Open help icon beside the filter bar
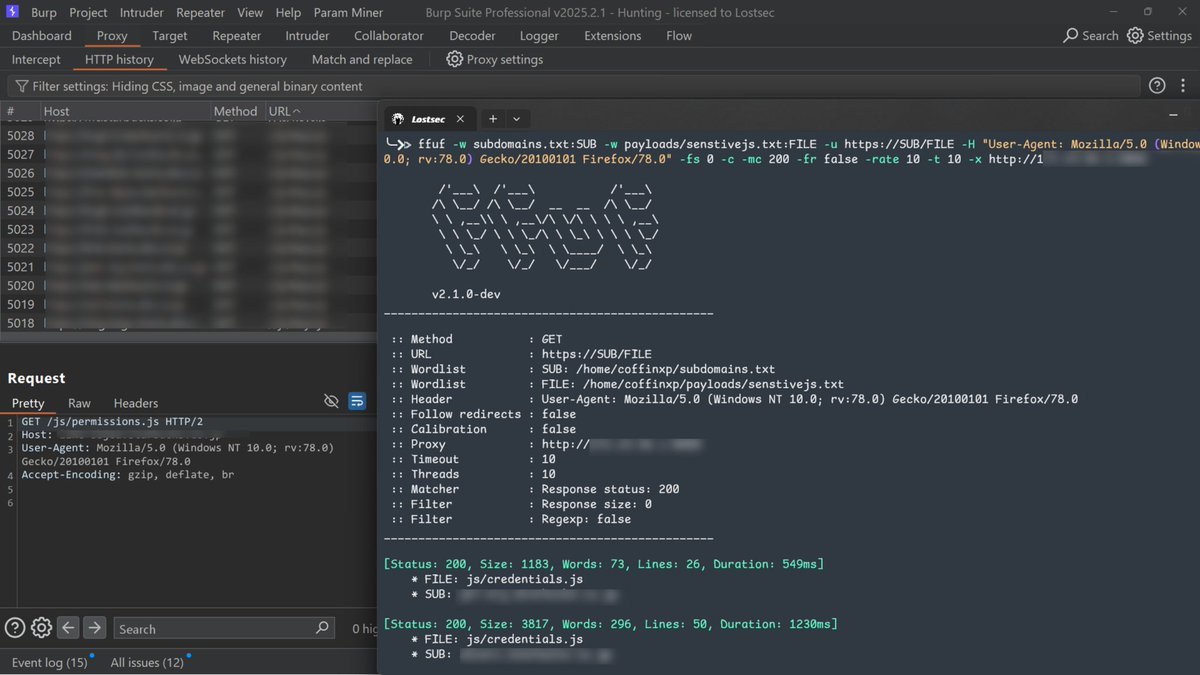This screenshot has width=1200, height=675. pyautogui.click(x=1157, y=86)
